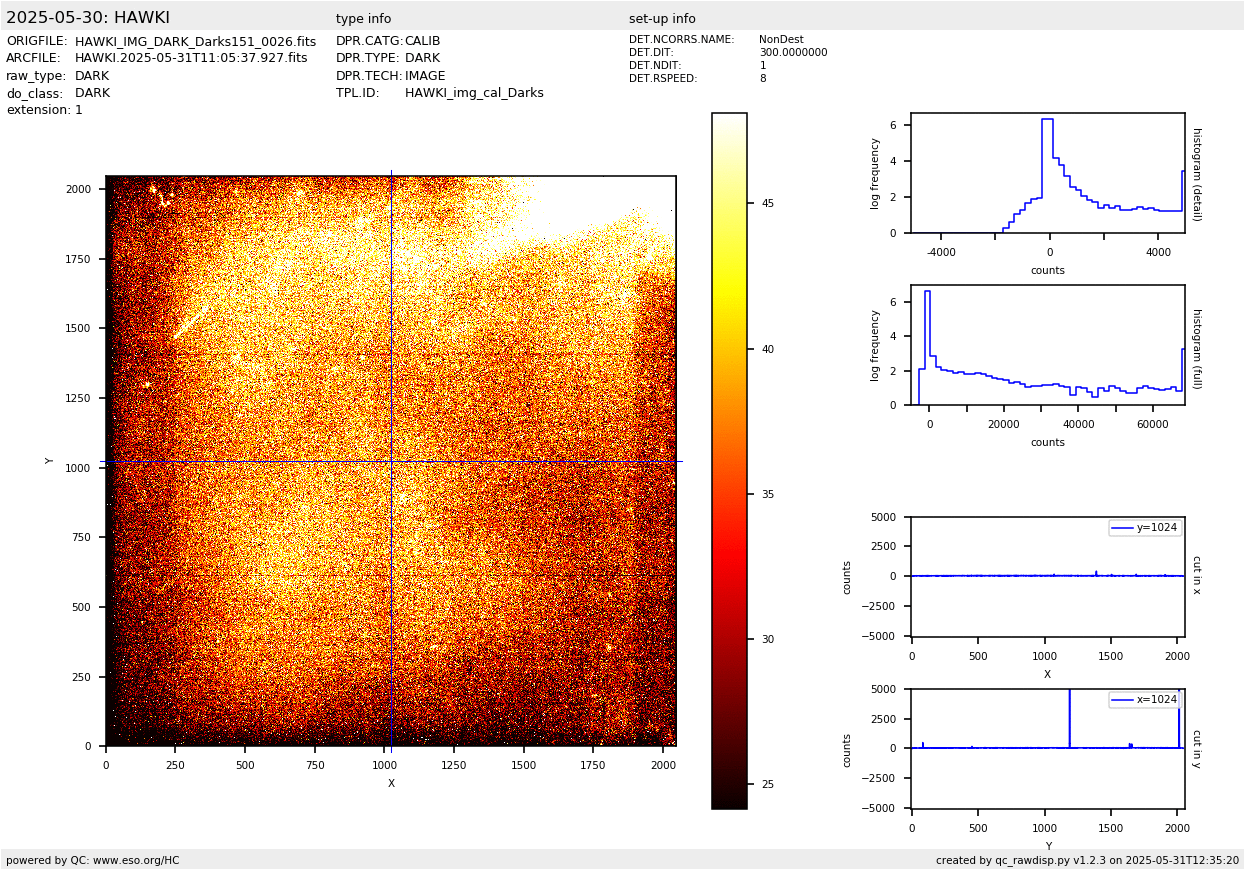This screenshot has height=870, width=1245.
Task: Select the histogram (detail) plot
Action: tap(1047, 173)
